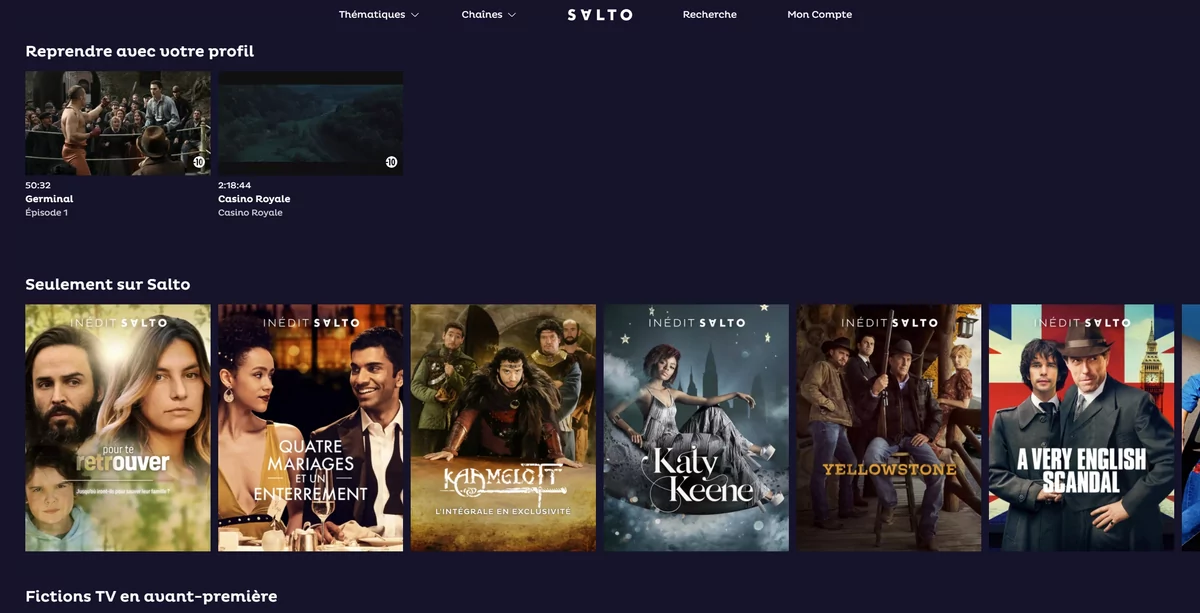The height and width of the screenshot is (613, 1200).
Task: Click the age 10 badge on Casino Royale
Action: point(391,162)
